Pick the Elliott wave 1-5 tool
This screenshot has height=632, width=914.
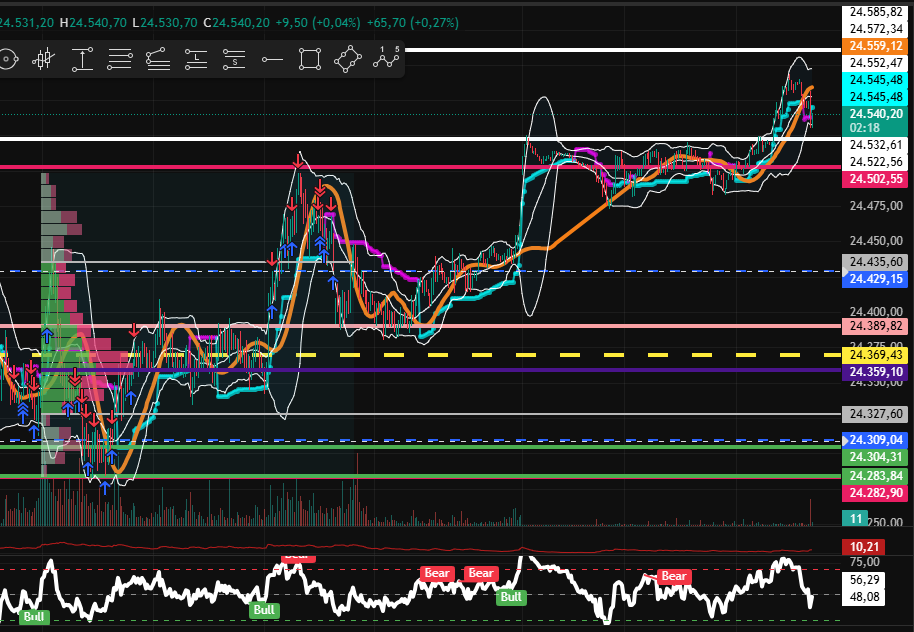click(386, 59)
